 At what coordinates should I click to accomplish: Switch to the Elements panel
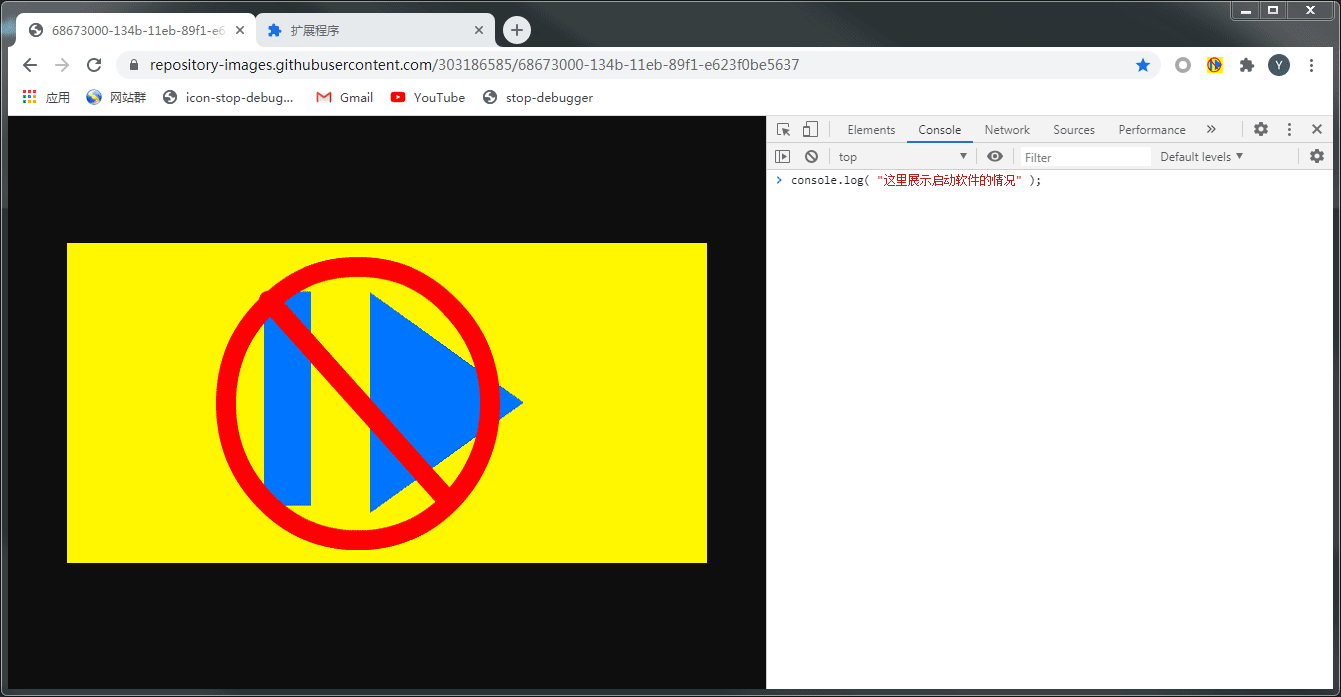click(871, 130)
